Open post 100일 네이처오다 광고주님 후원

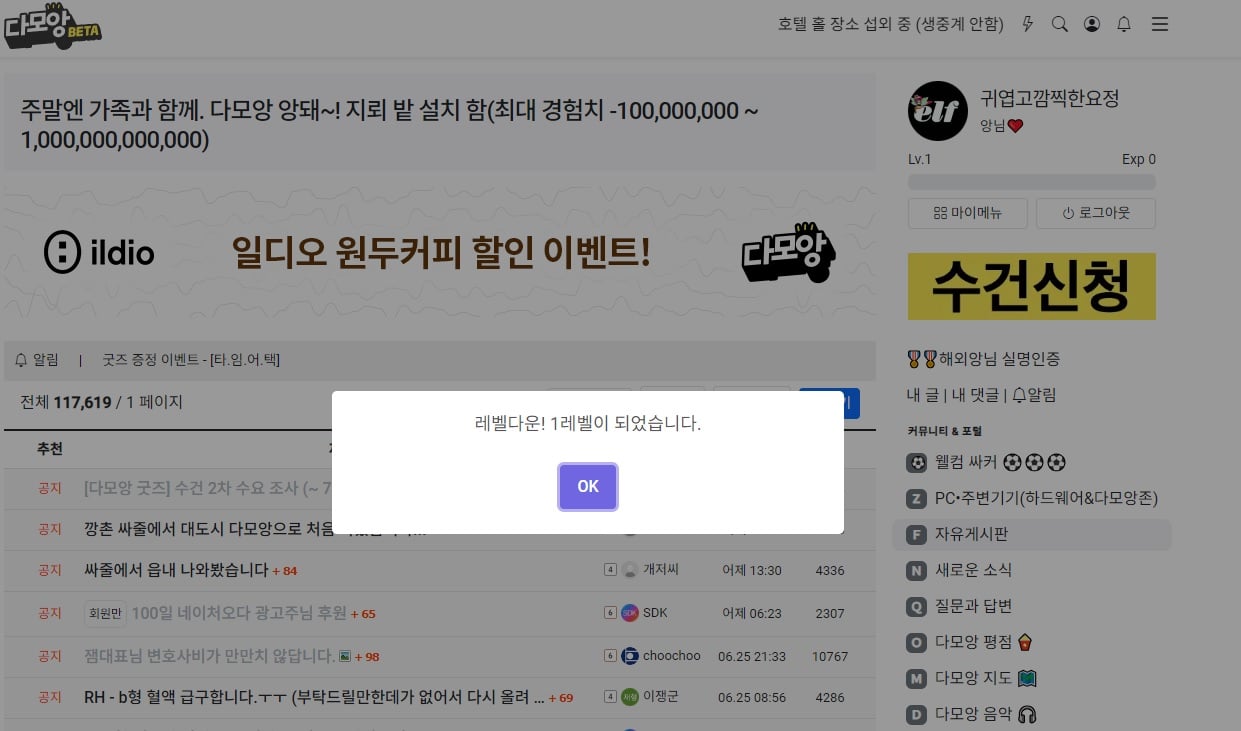(x=239, y=613)
